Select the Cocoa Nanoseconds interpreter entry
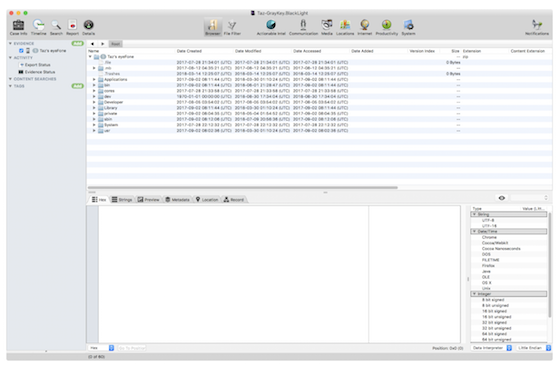560x367 pixels. click(501, 248)
